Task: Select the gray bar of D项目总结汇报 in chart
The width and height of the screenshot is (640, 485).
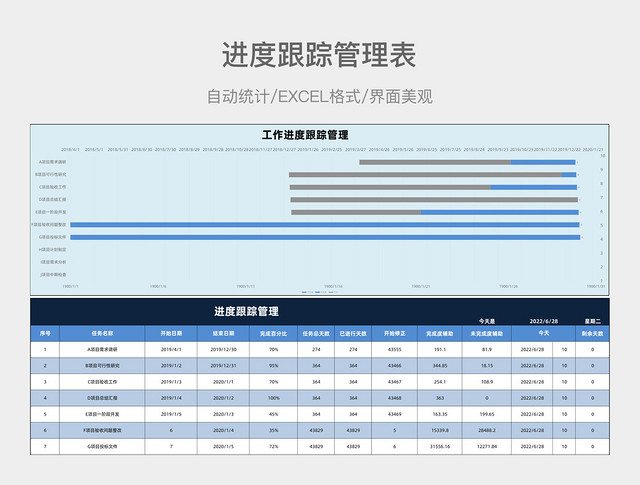Action: [434, 200]
